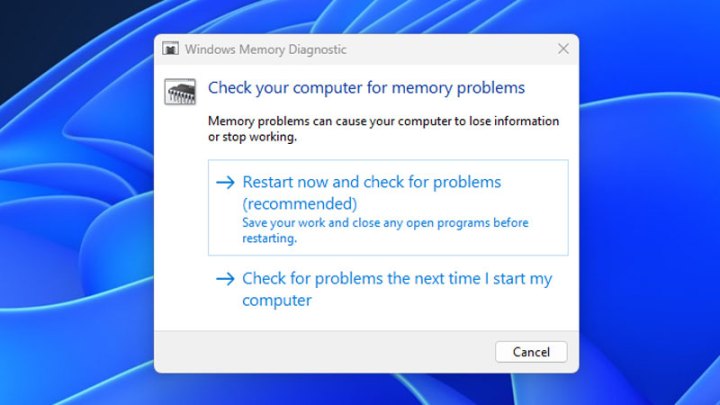Click the large memory chip icon beside heading
Screen dimensions: 720x405
tap(180, 91)
